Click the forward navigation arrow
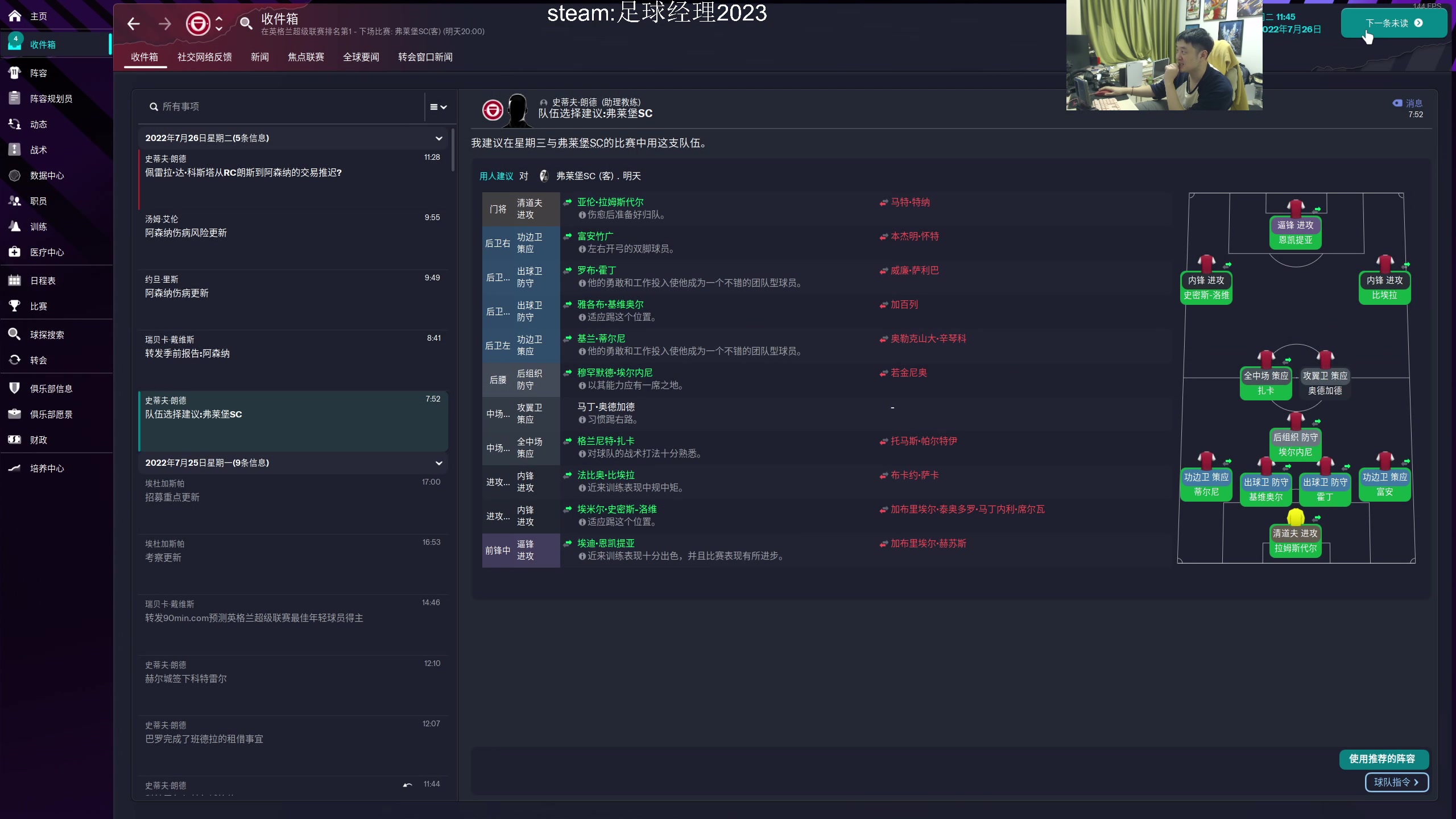The image size is (1456, 819). [165, 24]
